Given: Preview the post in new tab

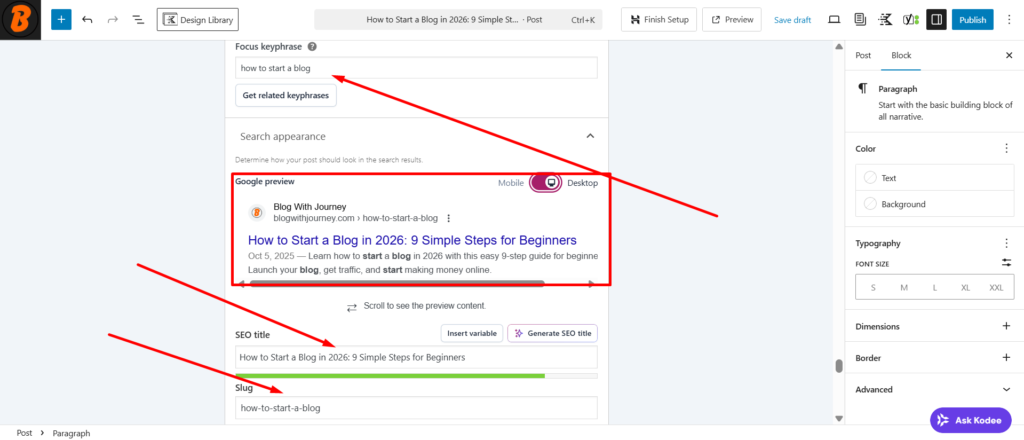Looking at the screenshot, I should (732, 20).
